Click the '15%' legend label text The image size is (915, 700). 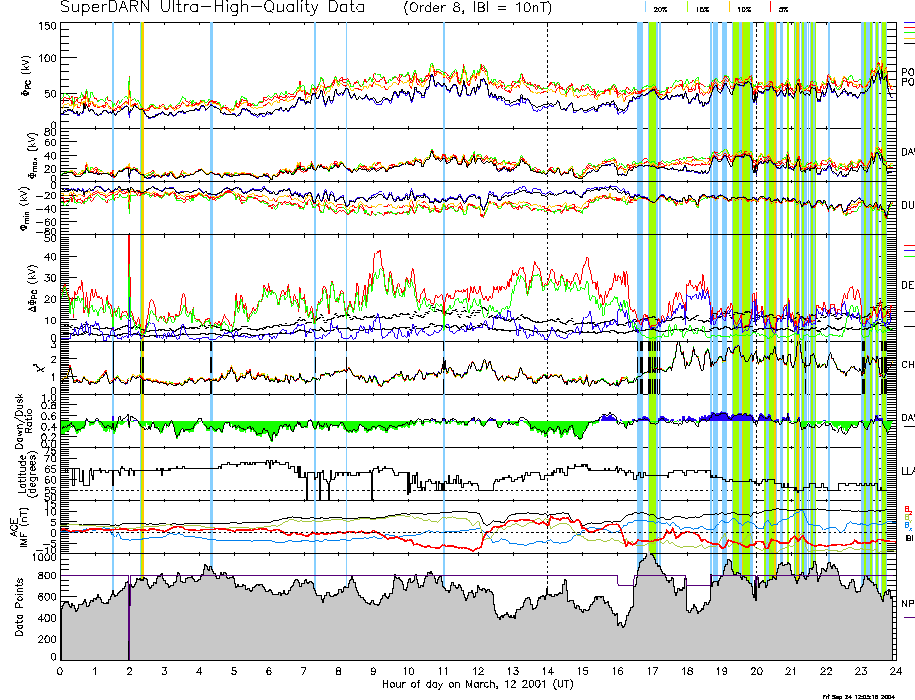tap(703, 9)
